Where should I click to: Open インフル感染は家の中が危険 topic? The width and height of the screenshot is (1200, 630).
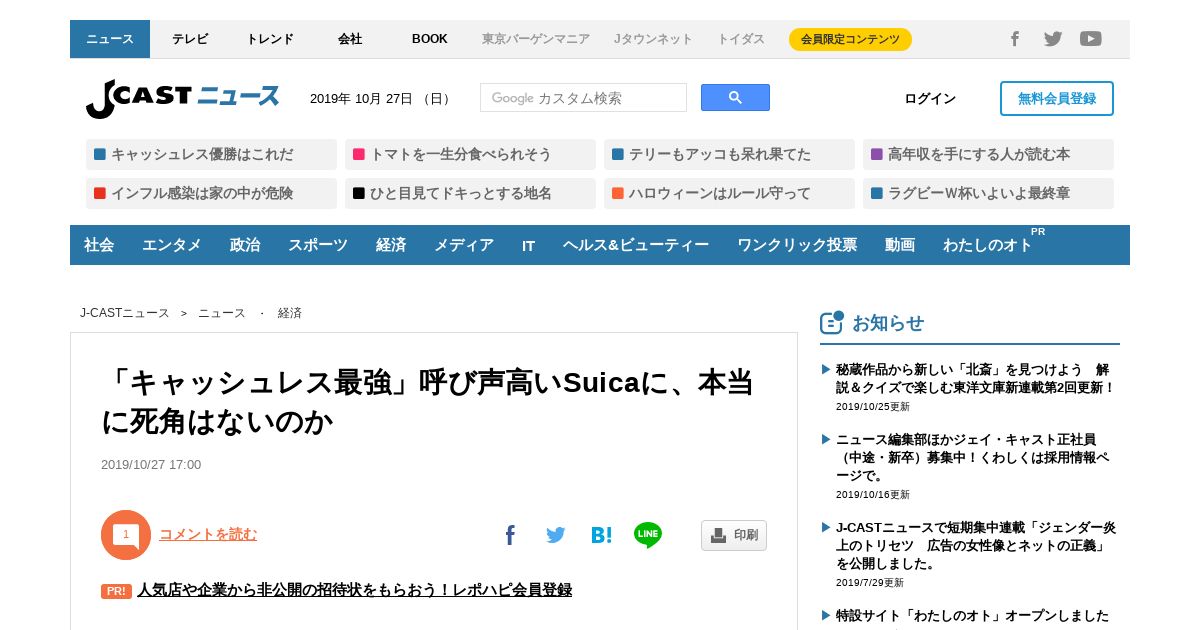[211, 193]
